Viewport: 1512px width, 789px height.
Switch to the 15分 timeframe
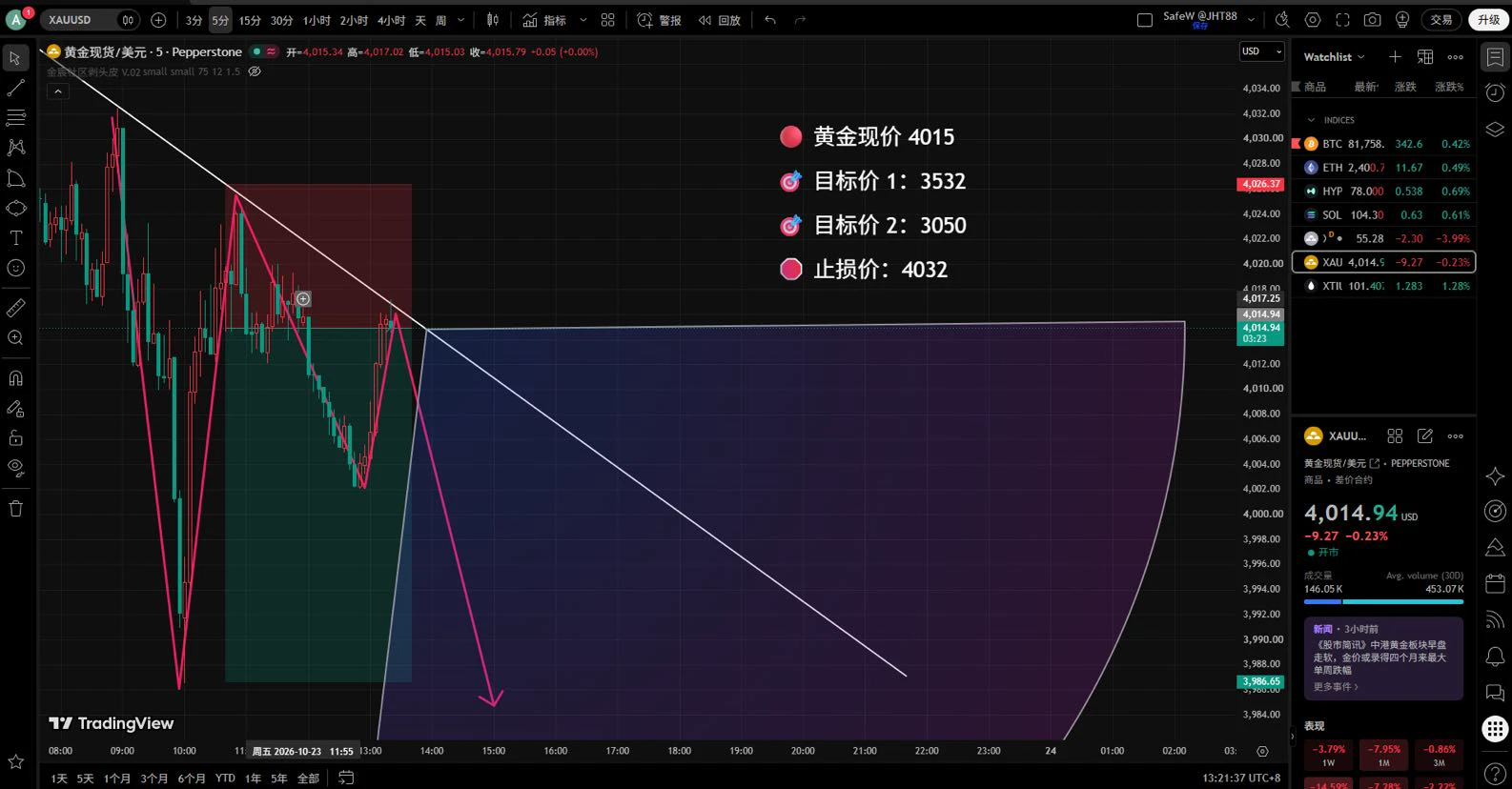(x=250, y=20)
